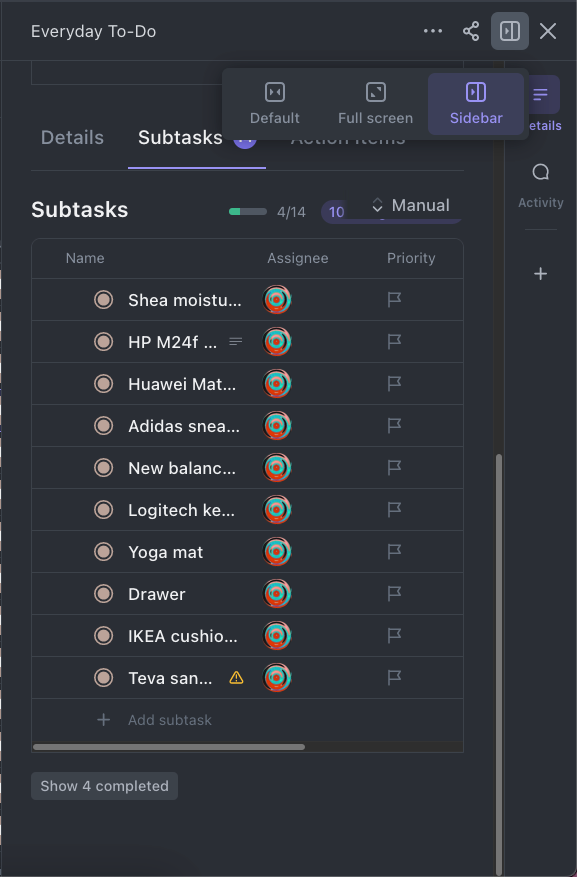Screen dimensions: 577x877
Task: Set priority flag for Yoga mat subtask
Action: click(394, 552)
